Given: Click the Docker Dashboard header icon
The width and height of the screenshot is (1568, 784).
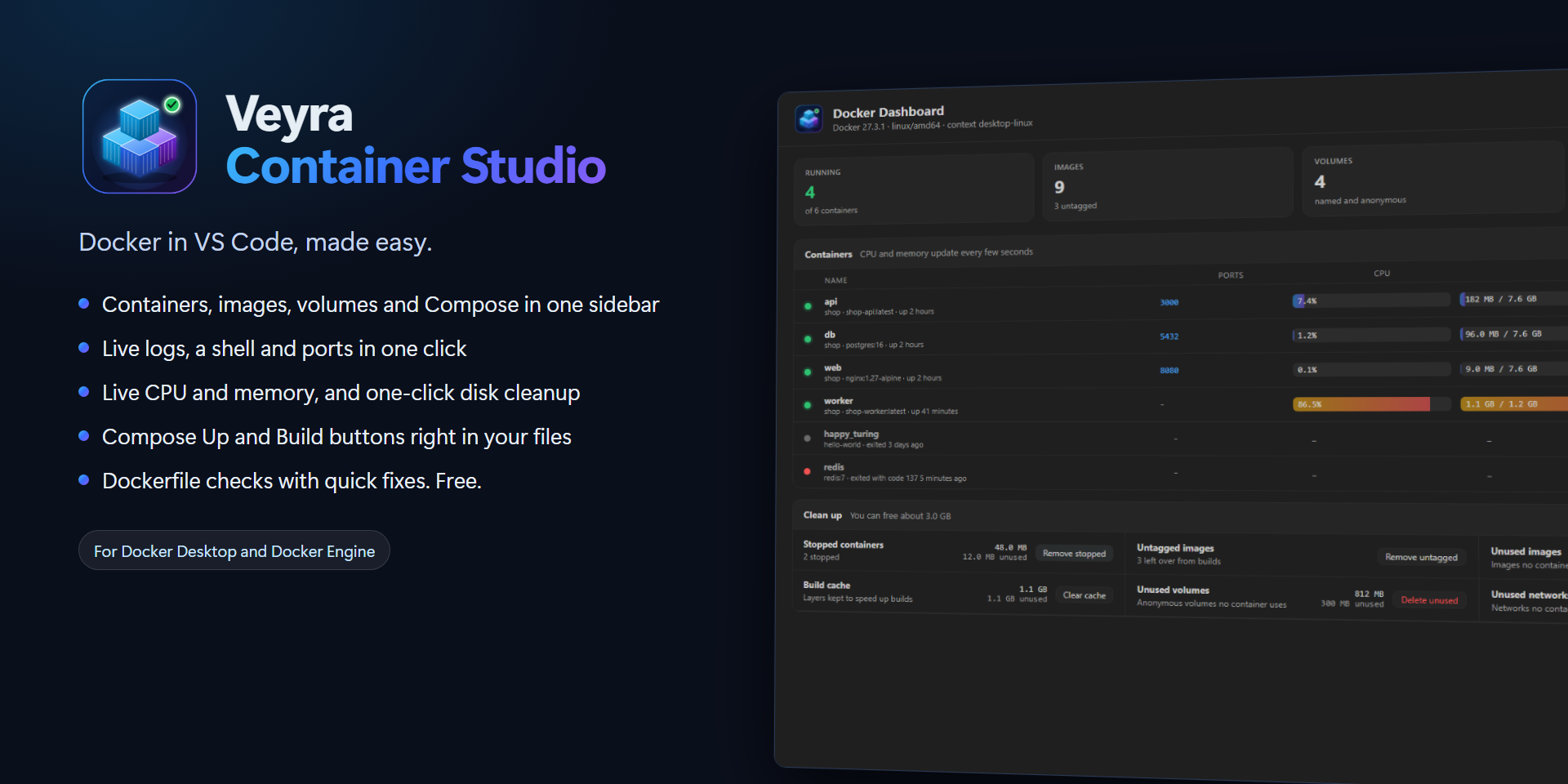Looking at the screenshot, I should pyautogui.click(x=809, y=119).
